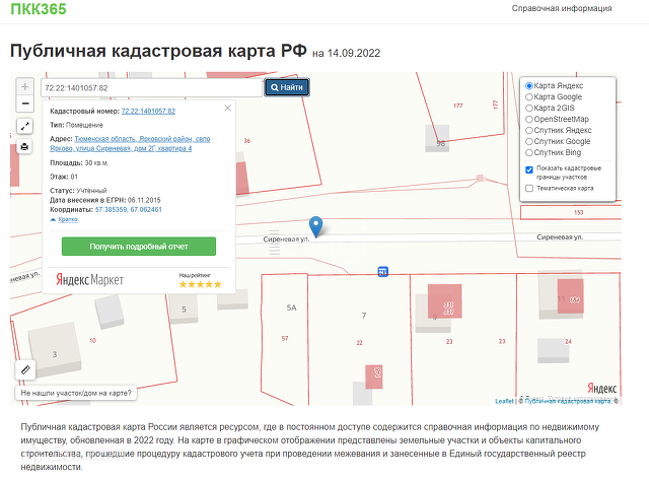Activate the ruler measurement tool

coord(25,370)
